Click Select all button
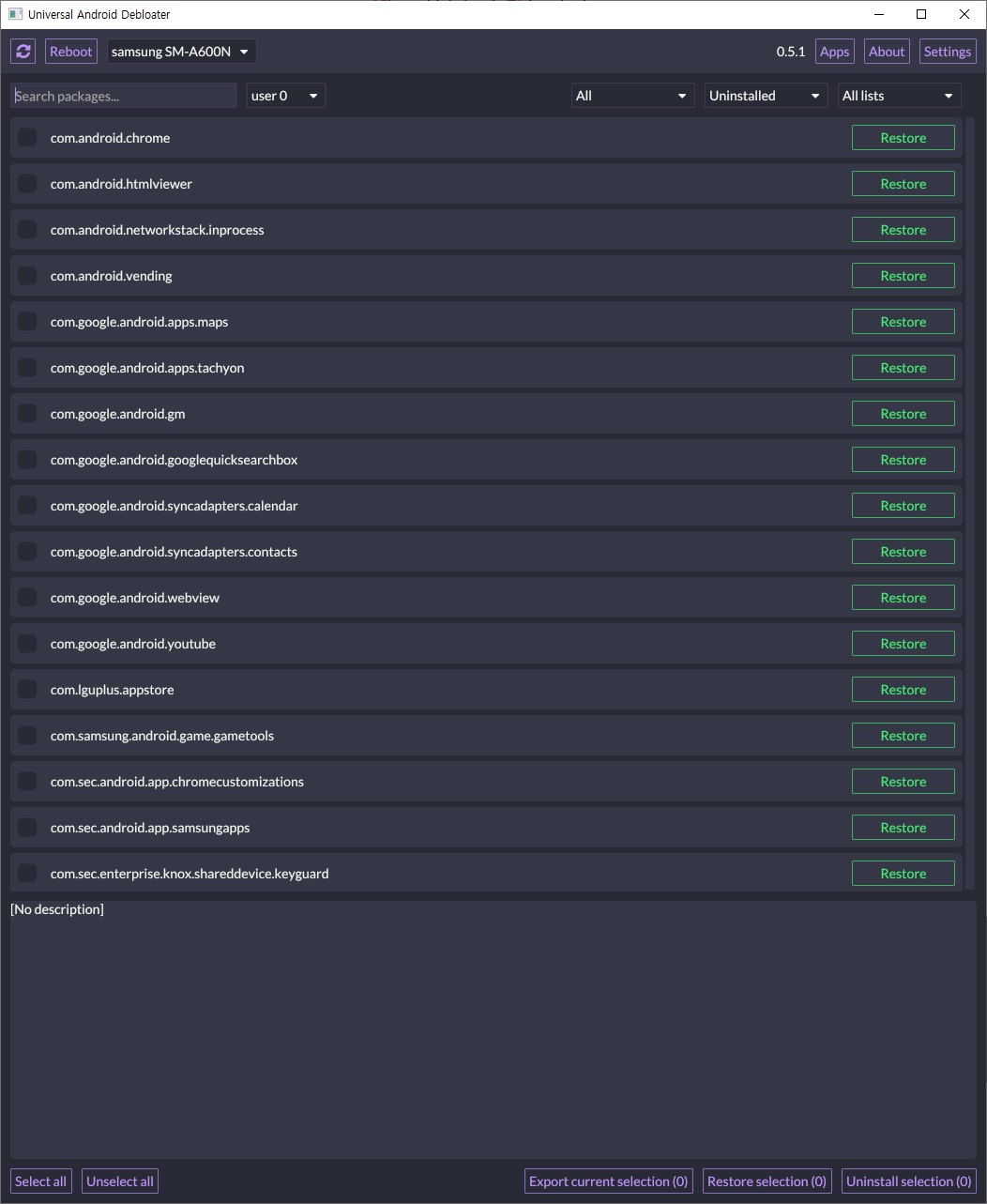The width and height of the screenshot is (987, 1204). pyautogui.click(x=41, y=1181)
